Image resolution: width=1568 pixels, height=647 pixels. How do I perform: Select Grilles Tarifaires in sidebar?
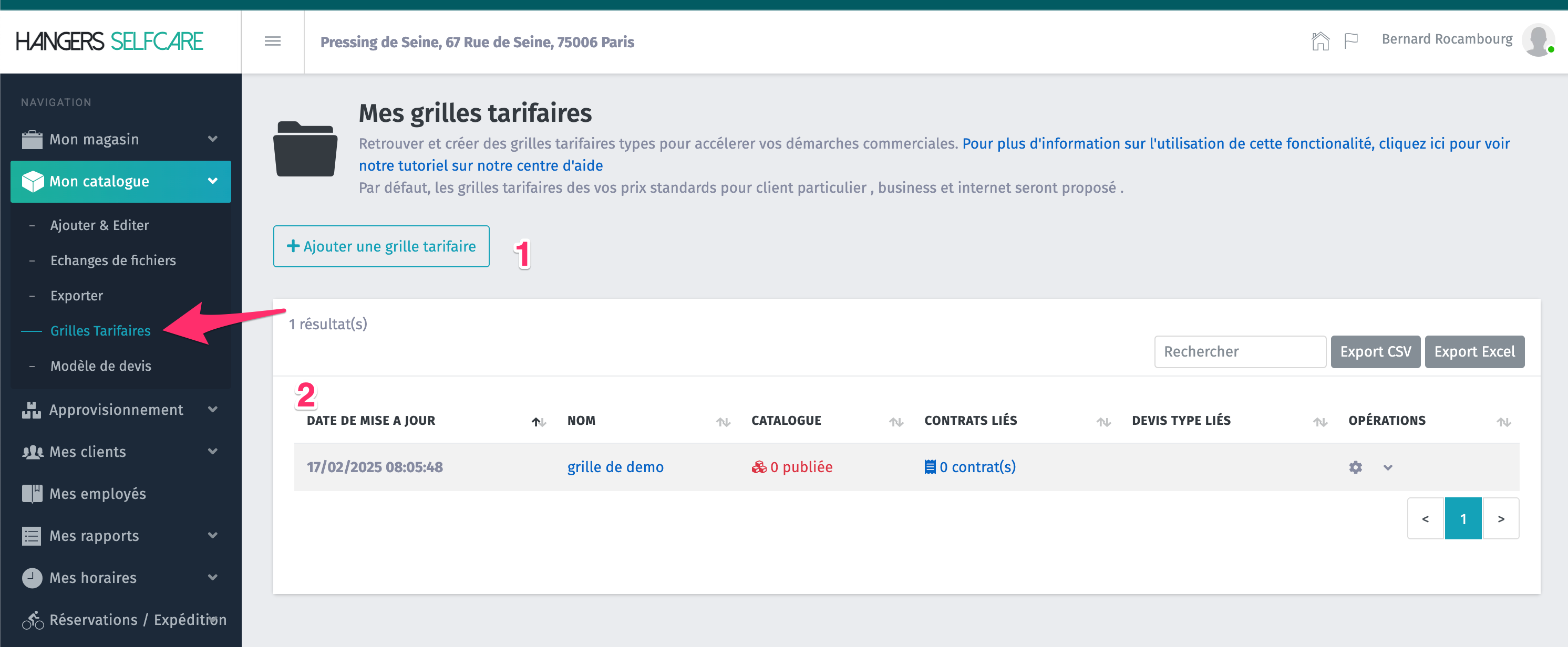pyautogui.click(x=100, y=331)
